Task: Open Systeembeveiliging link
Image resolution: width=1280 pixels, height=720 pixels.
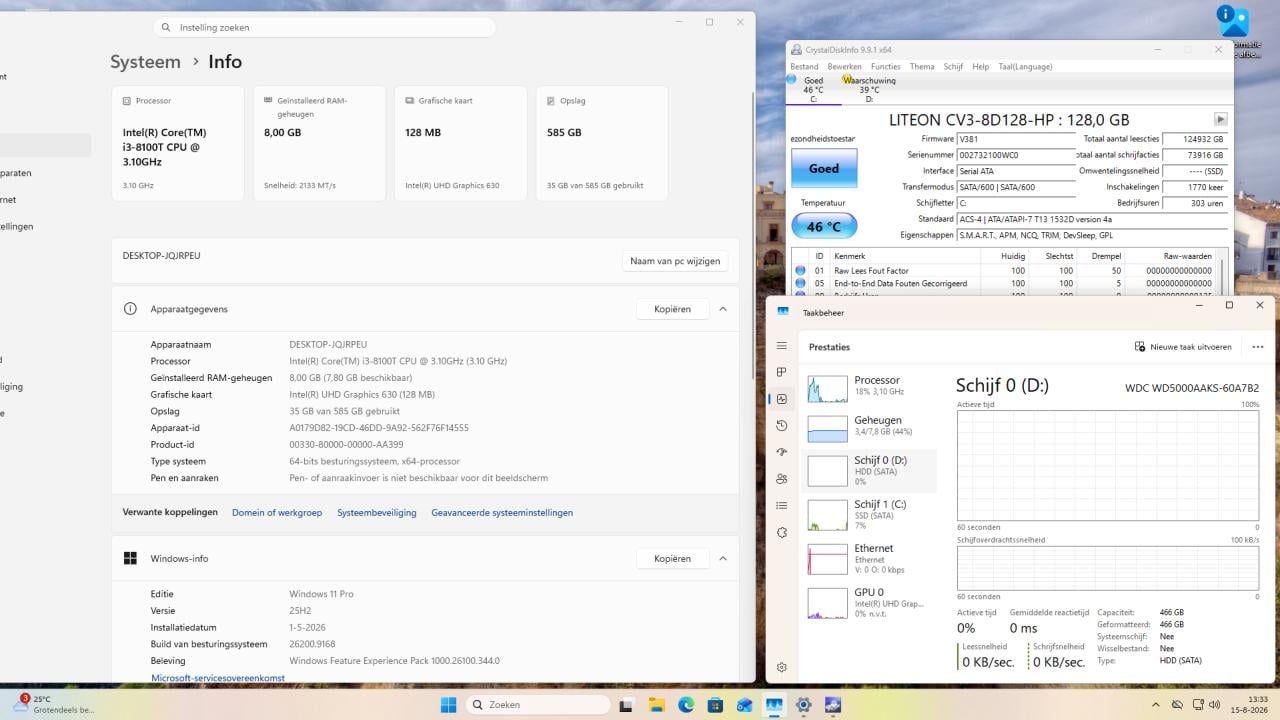Action: (x=377, y=513)
